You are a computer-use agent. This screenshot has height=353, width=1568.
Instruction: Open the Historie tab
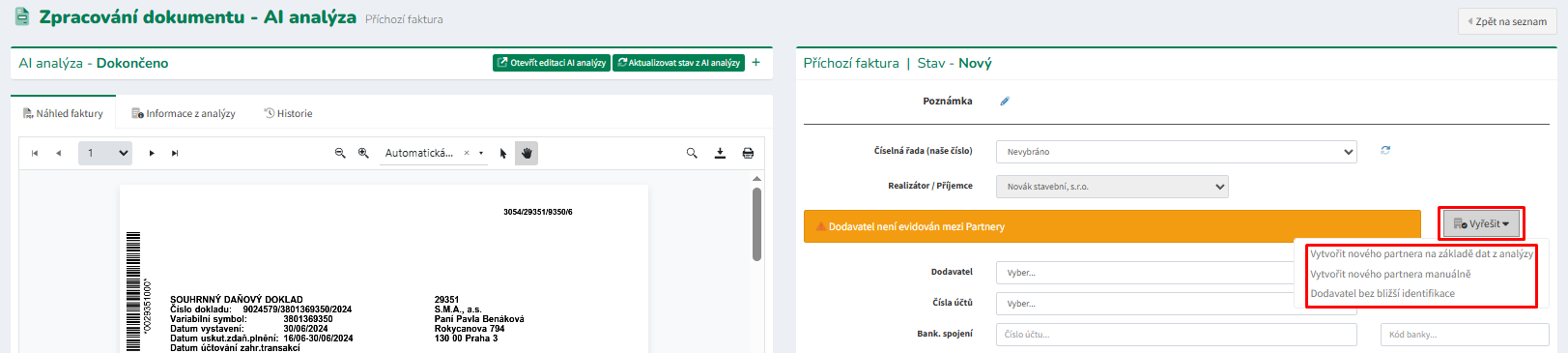288,113
